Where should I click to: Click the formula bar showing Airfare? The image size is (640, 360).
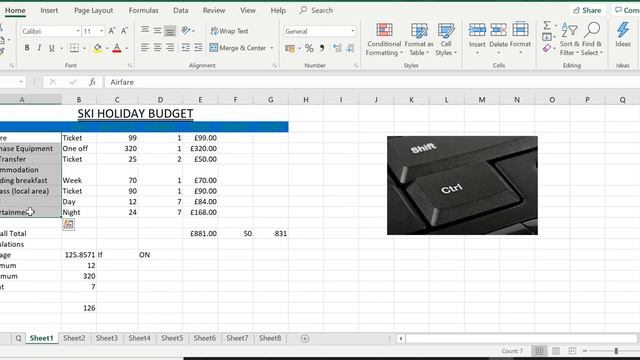(371, 82)
